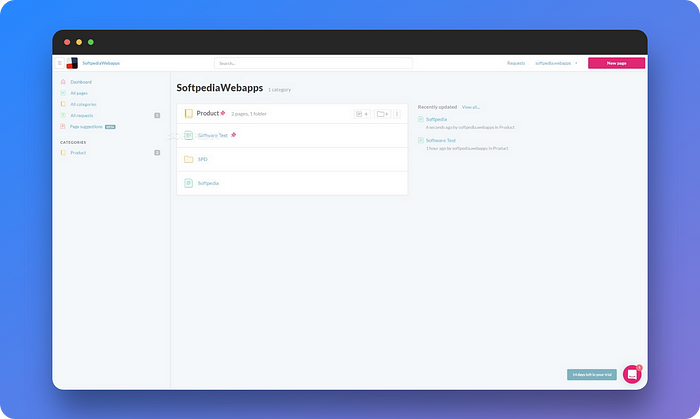Open Software Test under Recently updated
Screen dimensions: 700x419
click(441, 140)
